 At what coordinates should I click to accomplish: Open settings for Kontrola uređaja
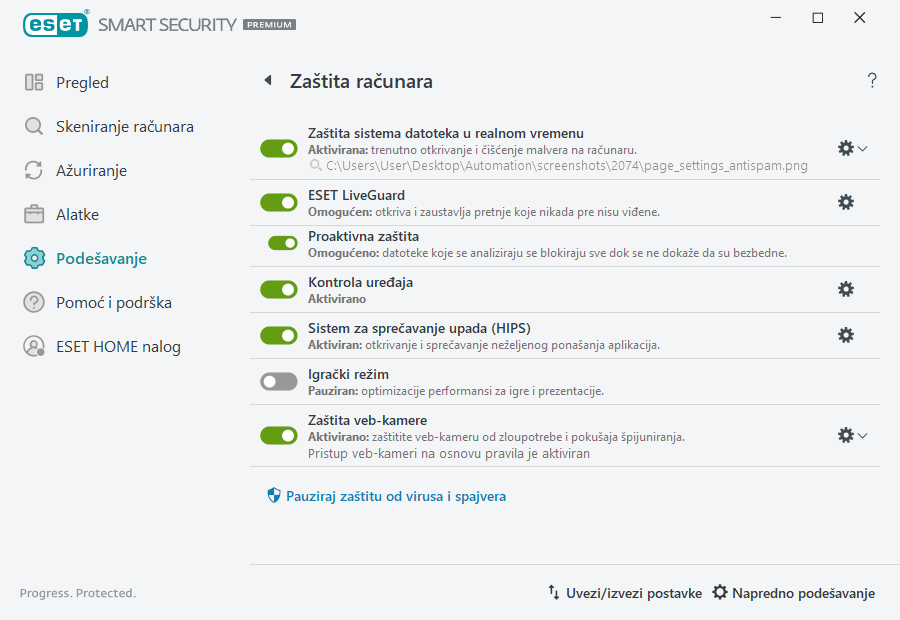(x=846, y=289)
